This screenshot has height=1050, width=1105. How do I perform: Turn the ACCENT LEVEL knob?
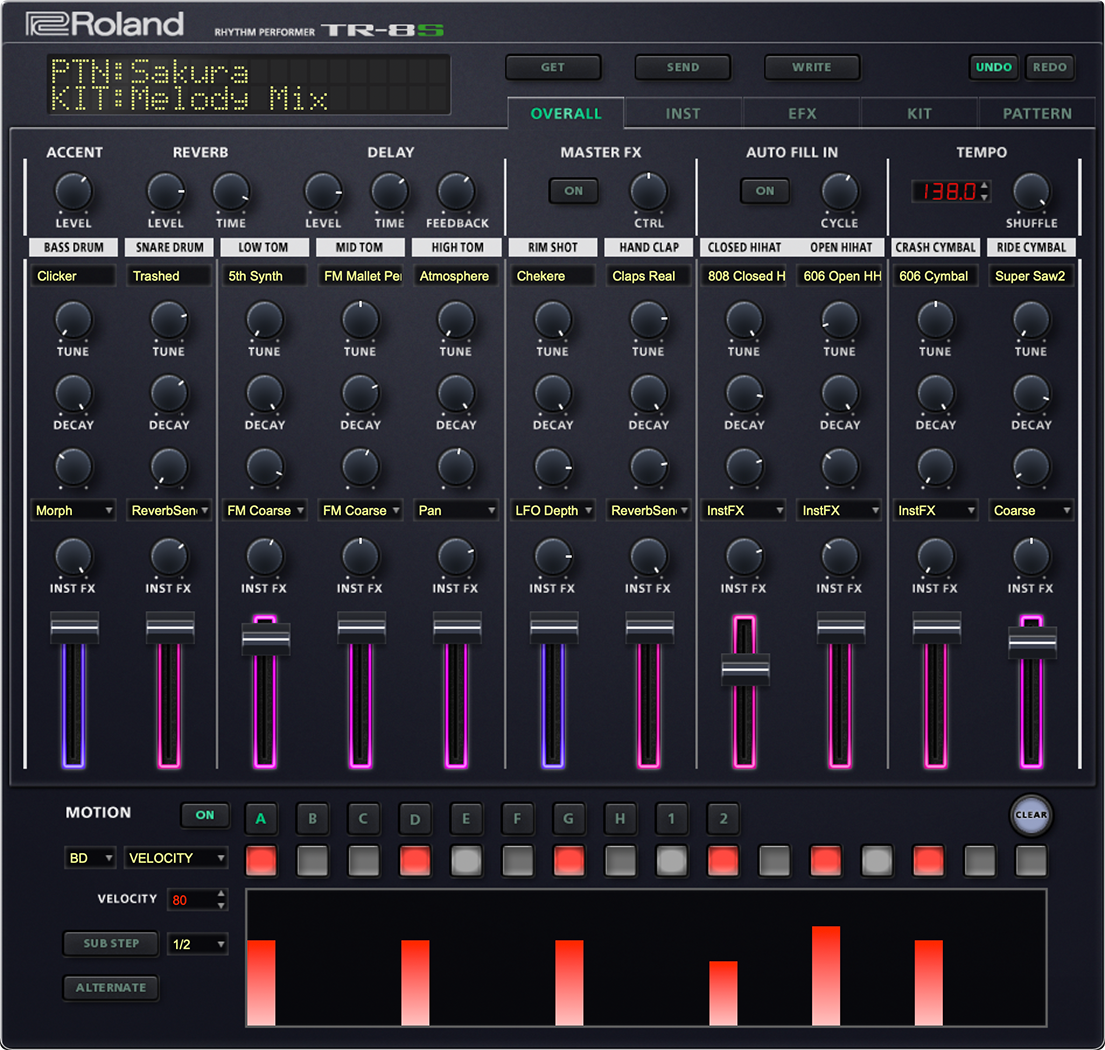tap(73, 189)
